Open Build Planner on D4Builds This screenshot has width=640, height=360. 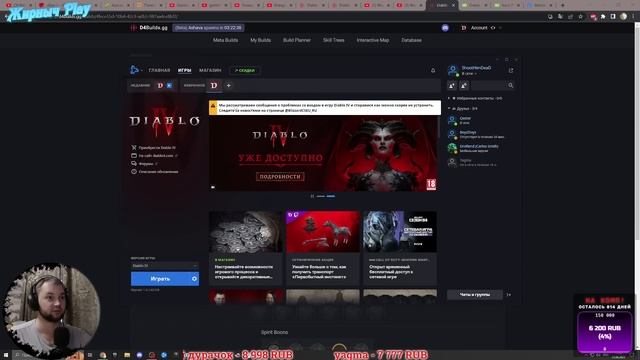click(x=297, y=40)
